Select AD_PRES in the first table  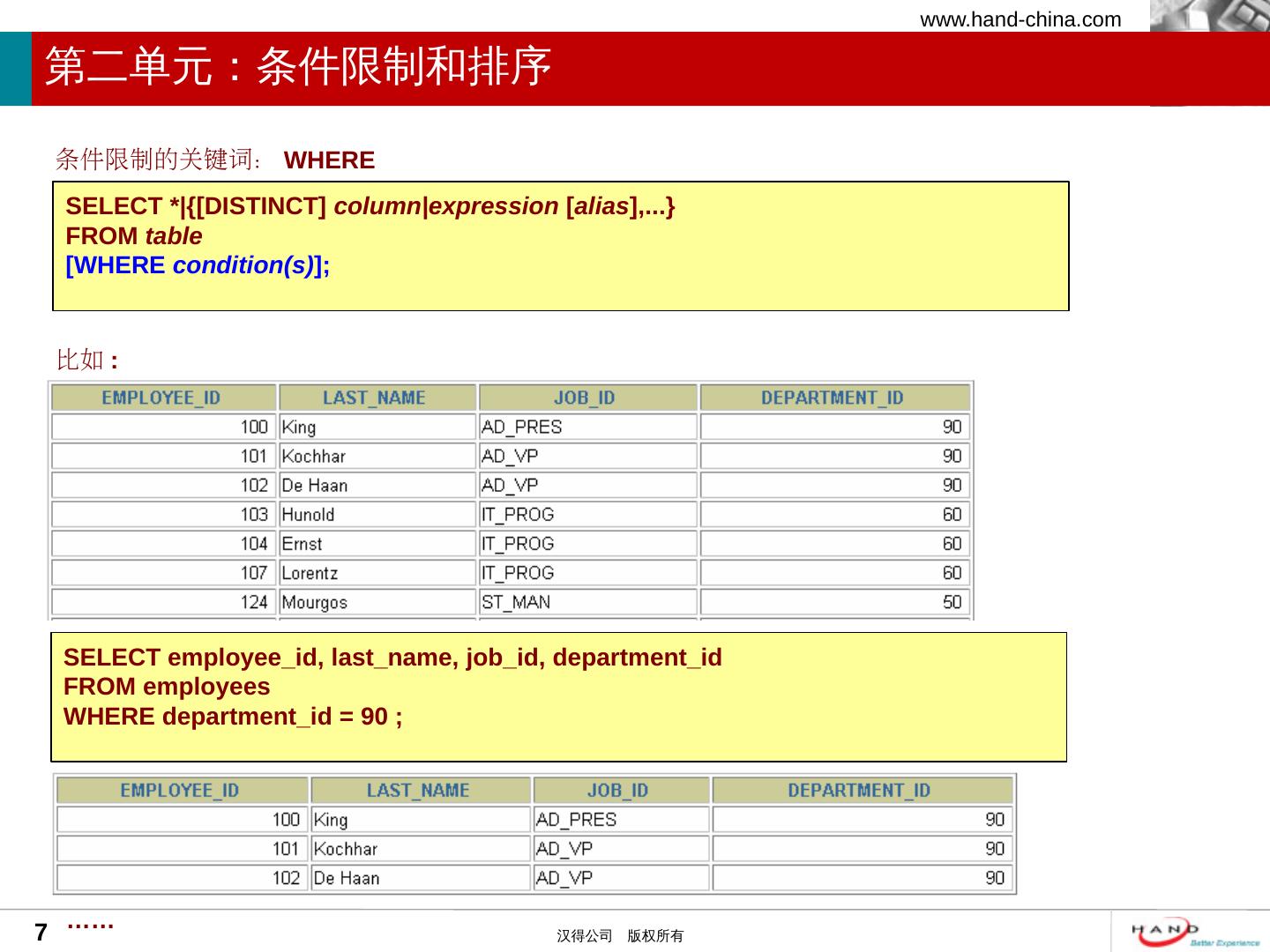tap(587, 428)
